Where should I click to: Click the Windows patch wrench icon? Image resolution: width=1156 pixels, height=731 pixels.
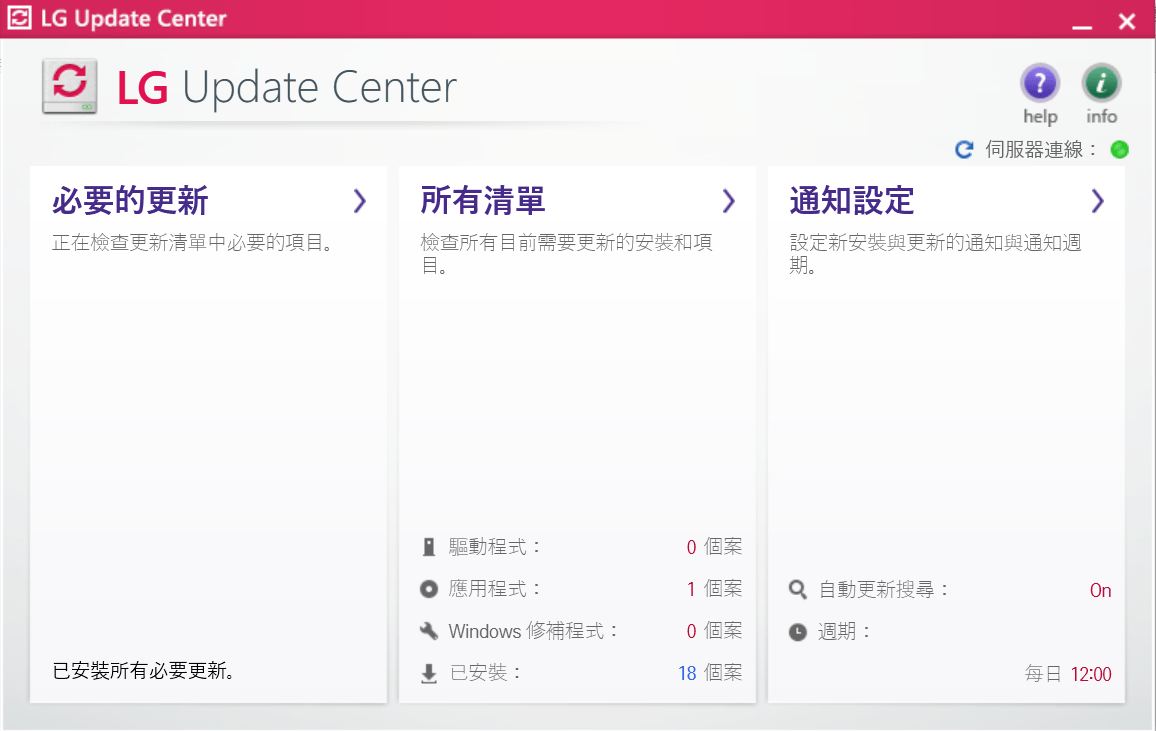click(429, 631)
